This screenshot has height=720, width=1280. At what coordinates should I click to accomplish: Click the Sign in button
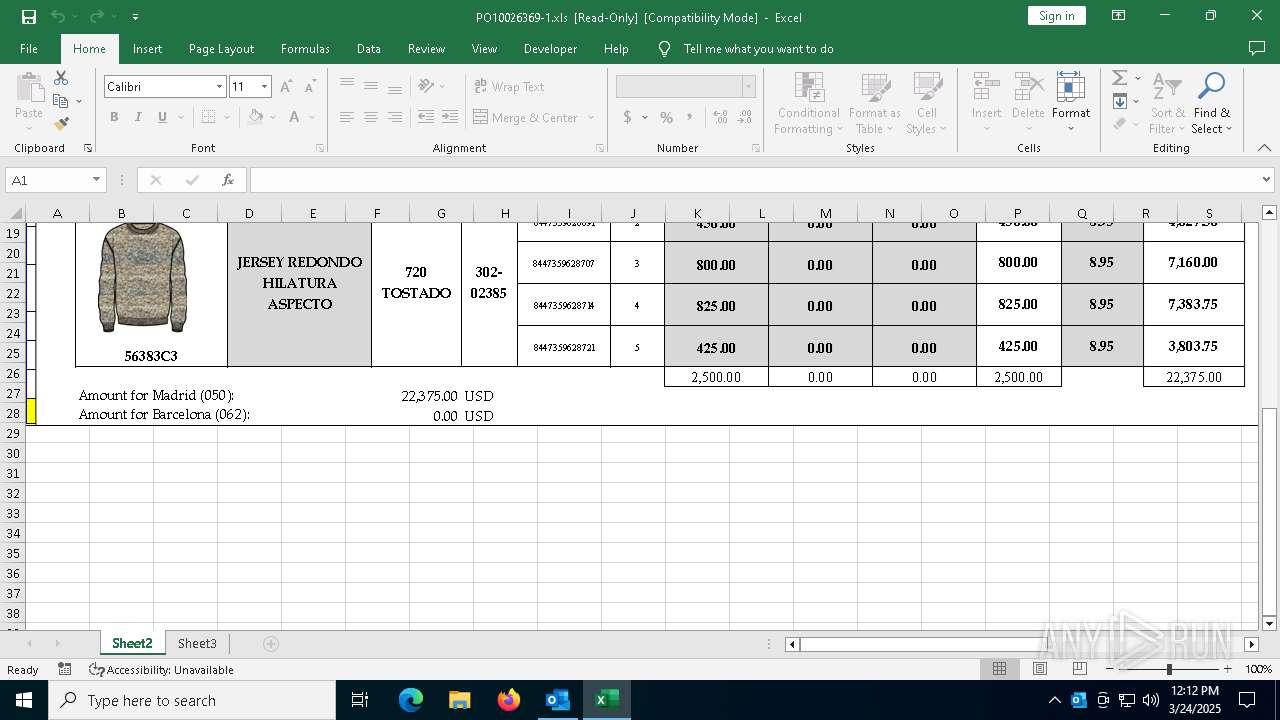pos(1056,16)
